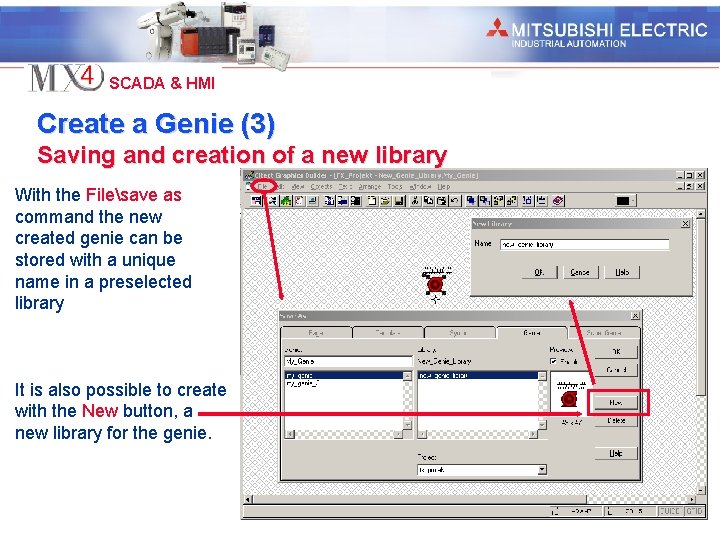The height and width of the screenshot is (540, 720).
Task: Switch to the Page tab in Save As
Action: 316,332
